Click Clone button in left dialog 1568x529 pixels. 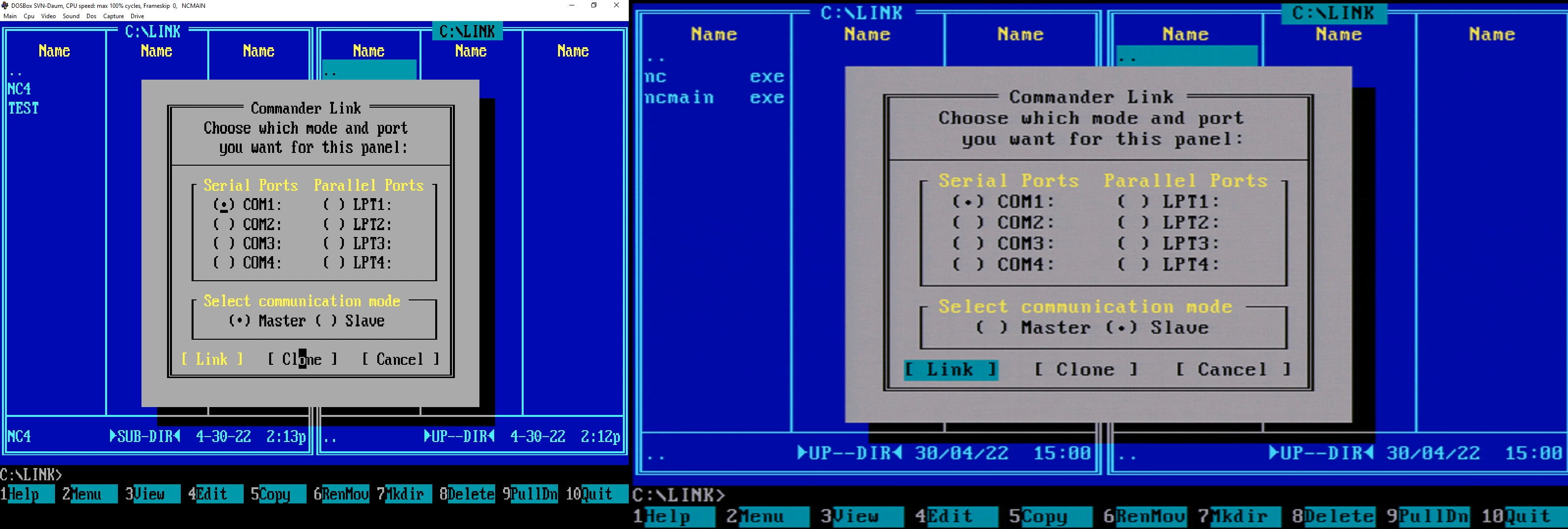(302, 359)
